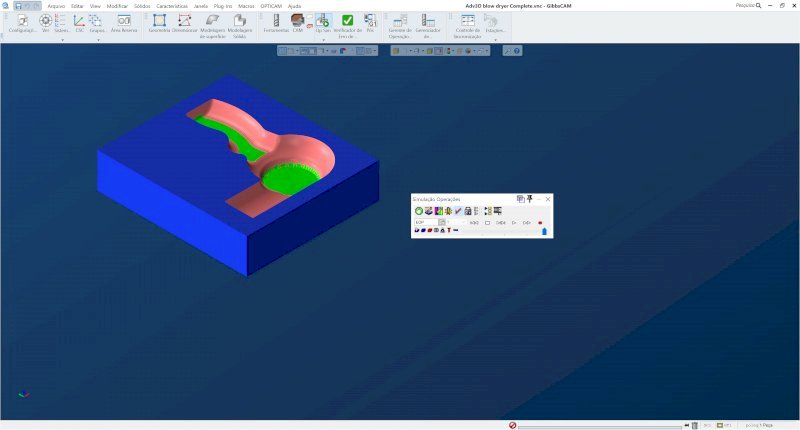Image resolution: width=800 pixels, height=430 pixels.
Task: Click the Dimensionar icon
Action: pyautogui.click(x=184, y=21)
